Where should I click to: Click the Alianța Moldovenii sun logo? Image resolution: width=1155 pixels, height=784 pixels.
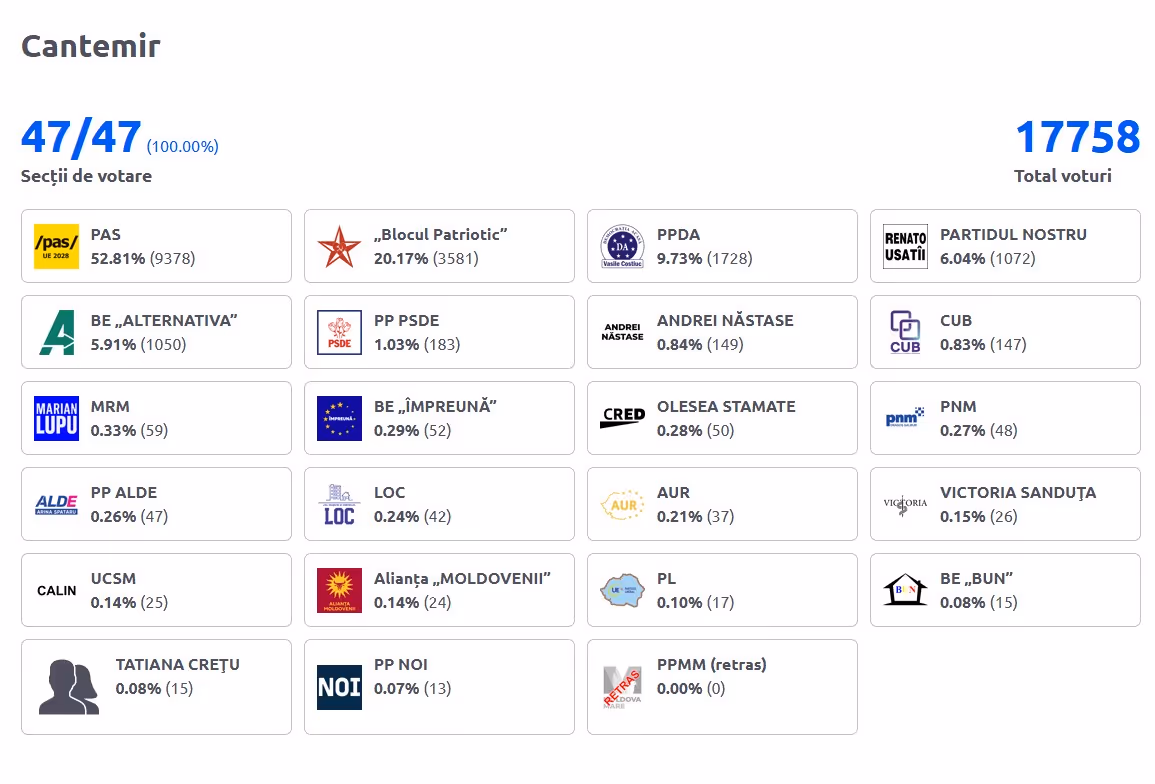(x=340, y=591)
